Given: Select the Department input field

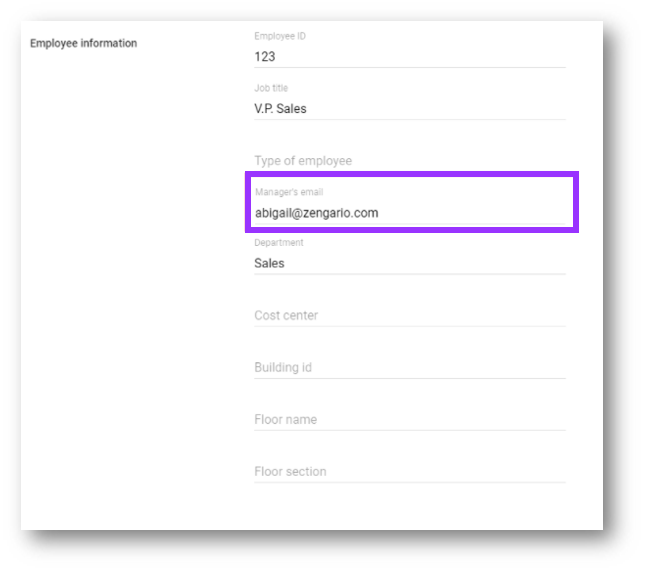Looking at the screenshot, I should point(410,264).
